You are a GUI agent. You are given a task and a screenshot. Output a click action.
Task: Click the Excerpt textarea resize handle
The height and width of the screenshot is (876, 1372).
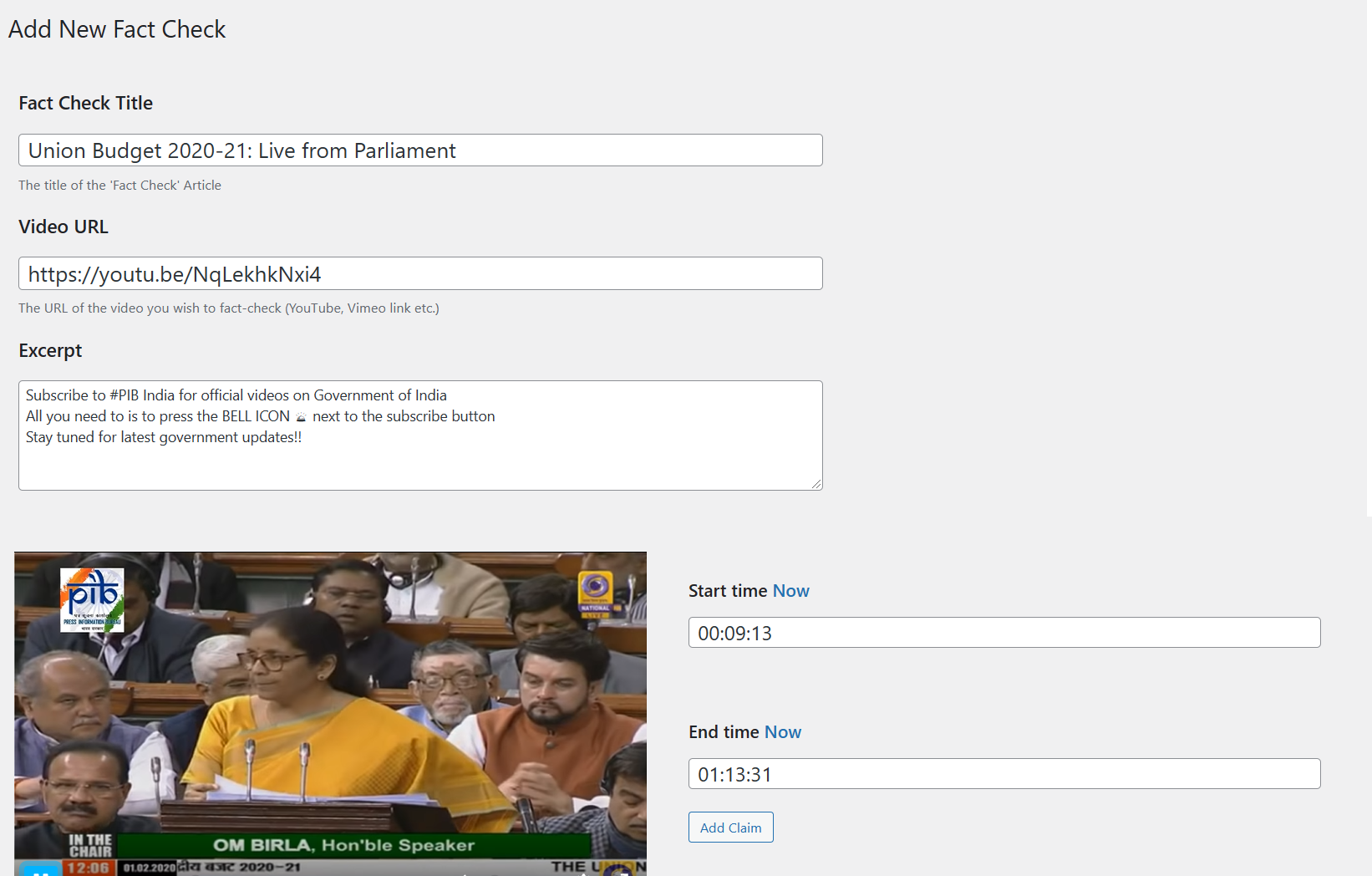[816, 484]
